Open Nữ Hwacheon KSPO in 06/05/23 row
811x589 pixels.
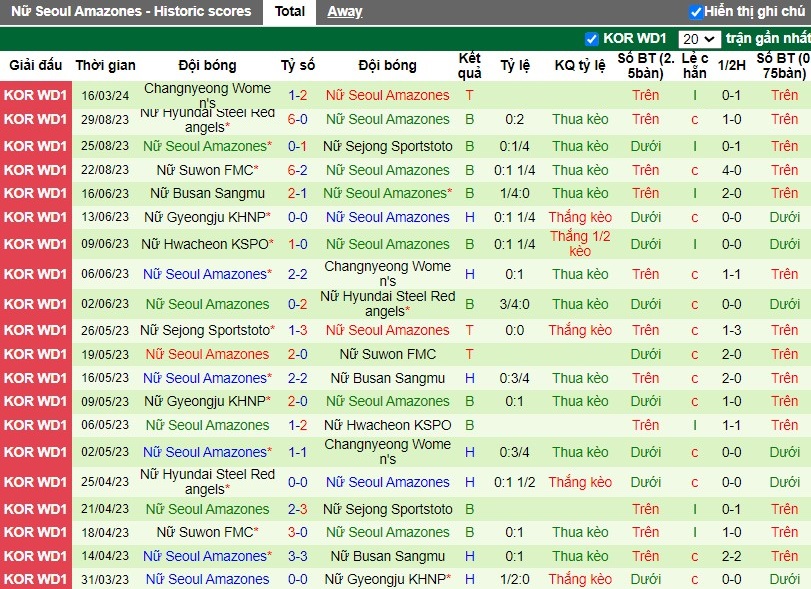pos(387,425)
